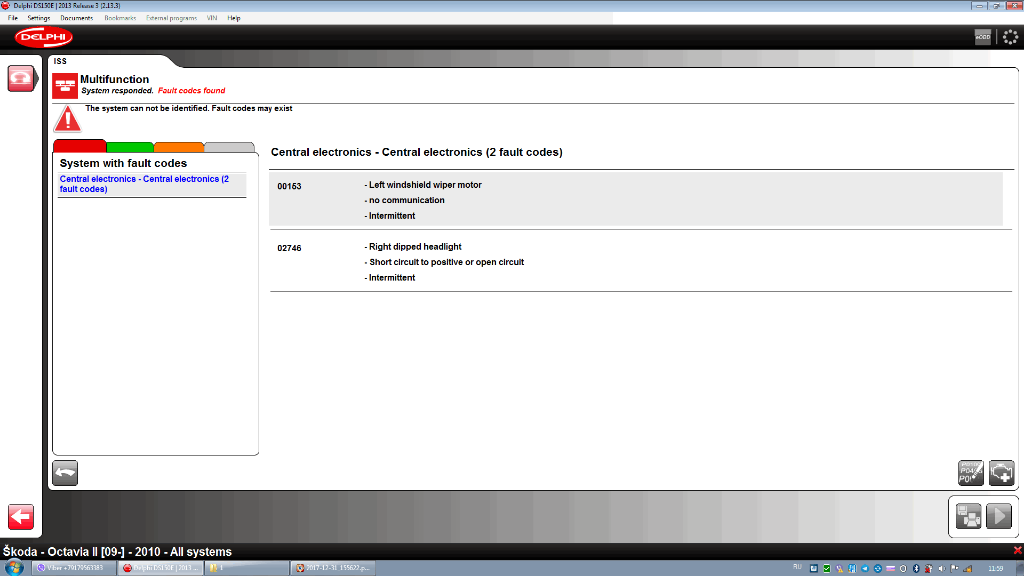
Task: Click the dotted spinner icon in the top-right
Action: (x=1010, y=37)
